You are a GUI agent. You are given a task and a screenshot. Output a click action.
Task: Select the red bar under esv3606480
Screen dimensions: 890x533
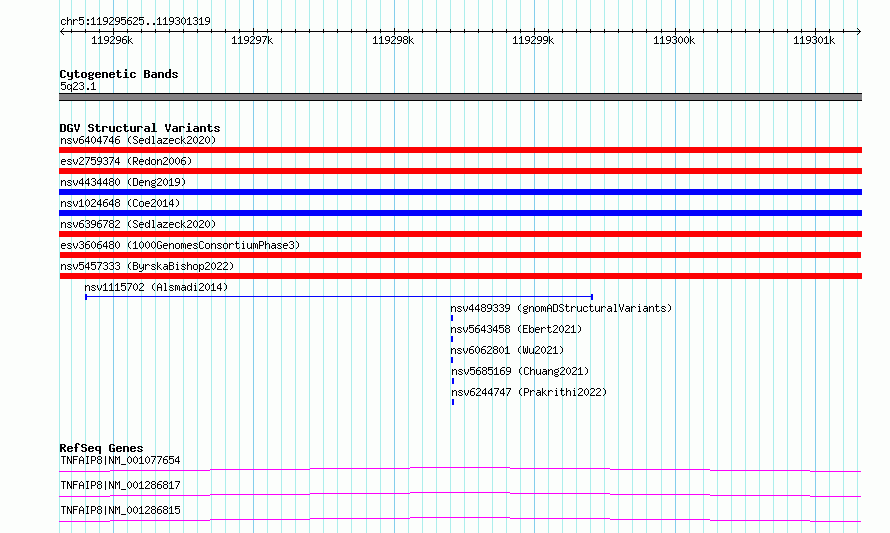click(460, 255)
